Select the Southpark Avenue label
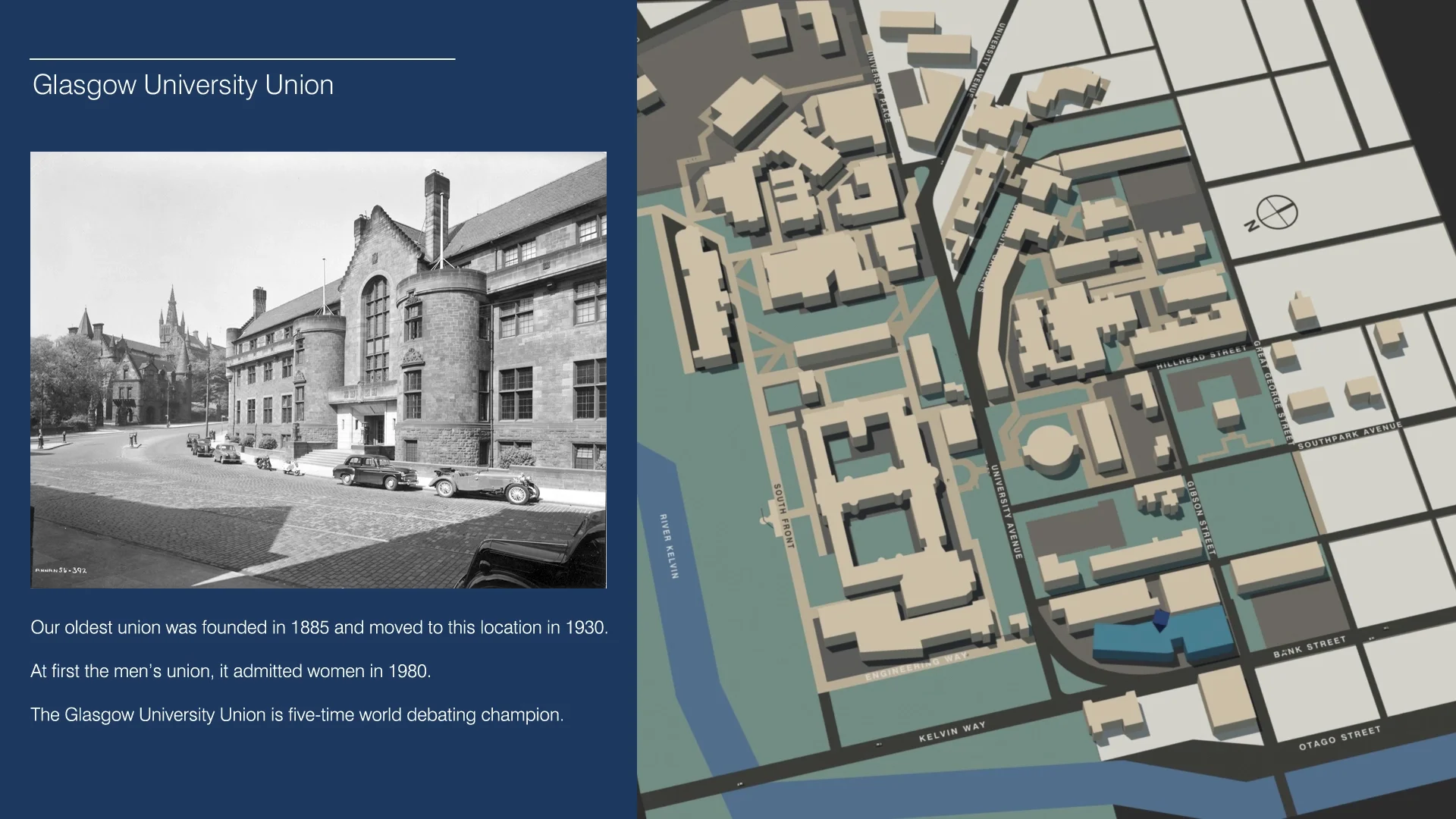1456x819 pixels. point(1349,436)
